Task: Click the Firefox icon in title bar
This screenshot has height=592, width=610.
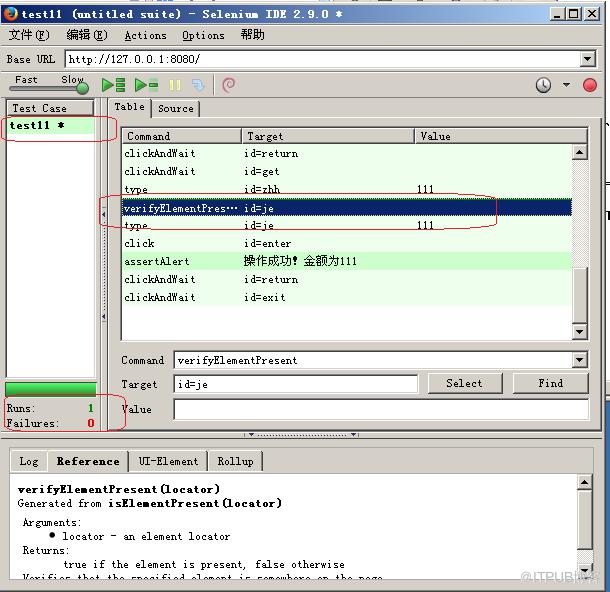Action: [x=11, y=14]
